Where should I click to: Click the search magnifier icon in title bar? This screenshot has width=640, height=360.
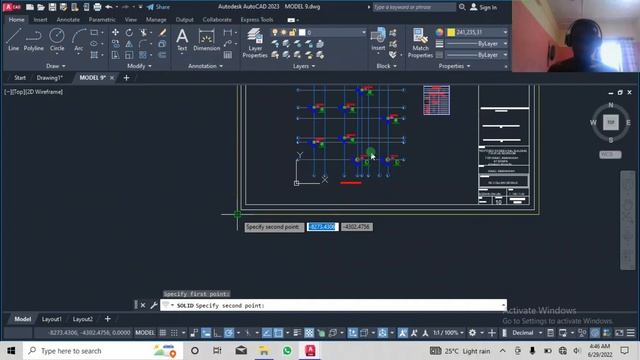click(462, 7)
